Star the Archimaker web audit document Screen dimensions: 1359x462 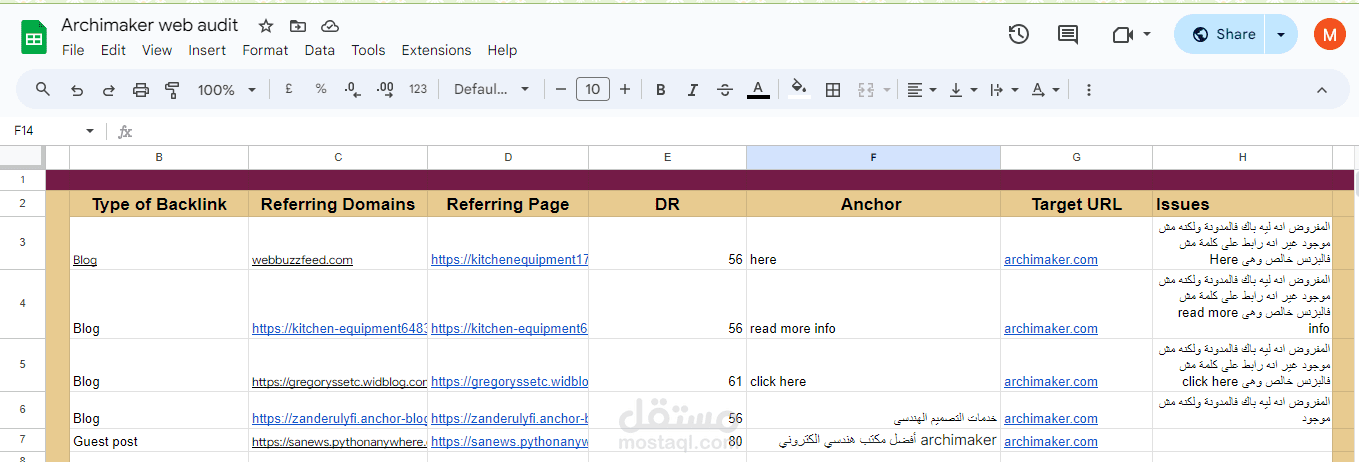(266, 26)
